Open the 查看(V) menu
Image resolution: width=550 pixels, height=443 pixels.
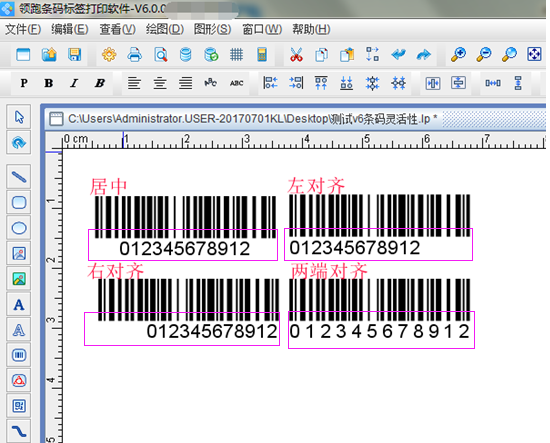click(118, 29)
